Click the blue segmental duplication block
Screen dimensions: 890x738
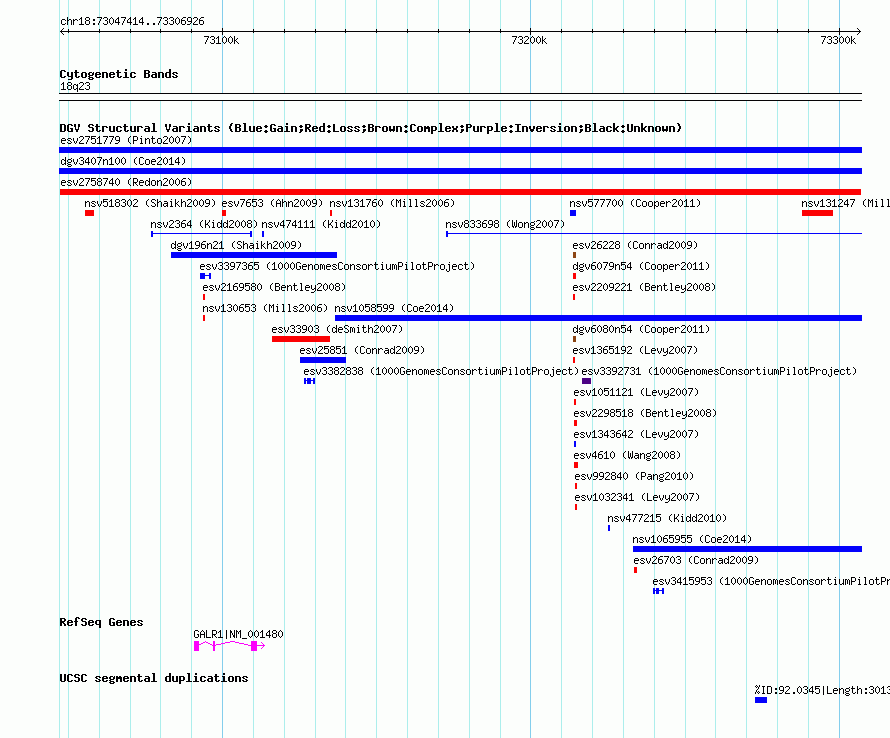761,701
